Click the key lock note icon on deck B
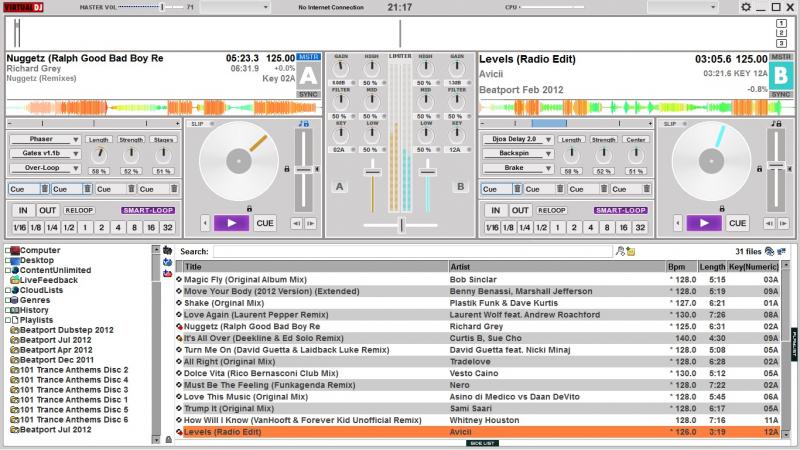This screenshot has width=800, height=450. point(776,124)
